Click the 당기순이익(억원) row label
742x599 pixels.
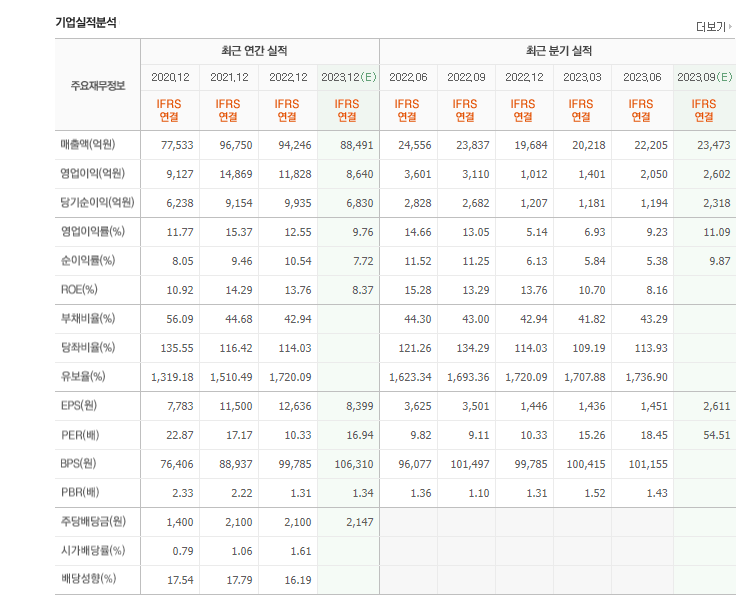(97, 203)
